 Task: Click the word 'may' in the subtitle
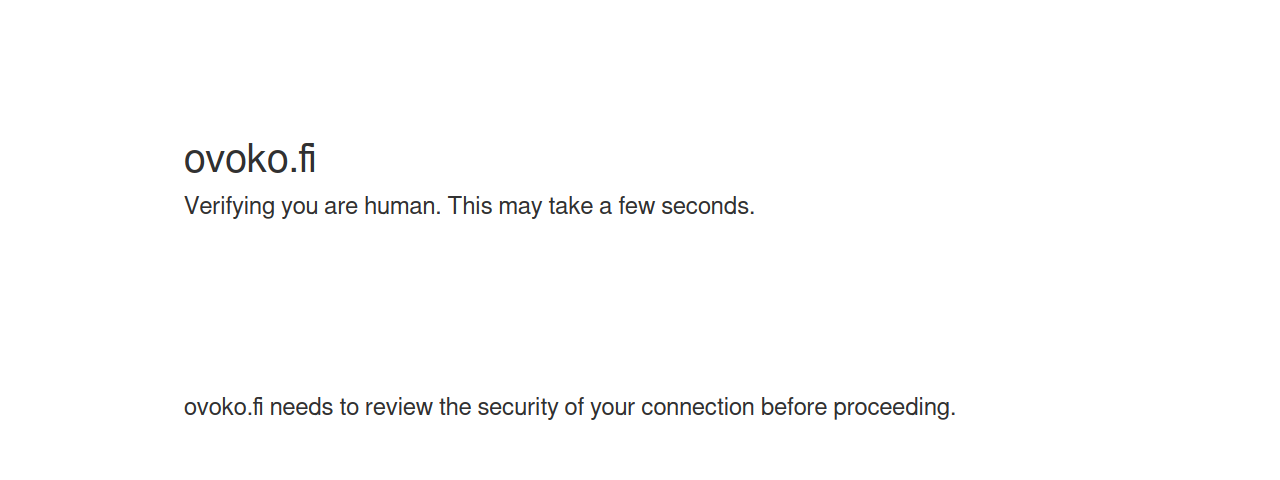518,206
